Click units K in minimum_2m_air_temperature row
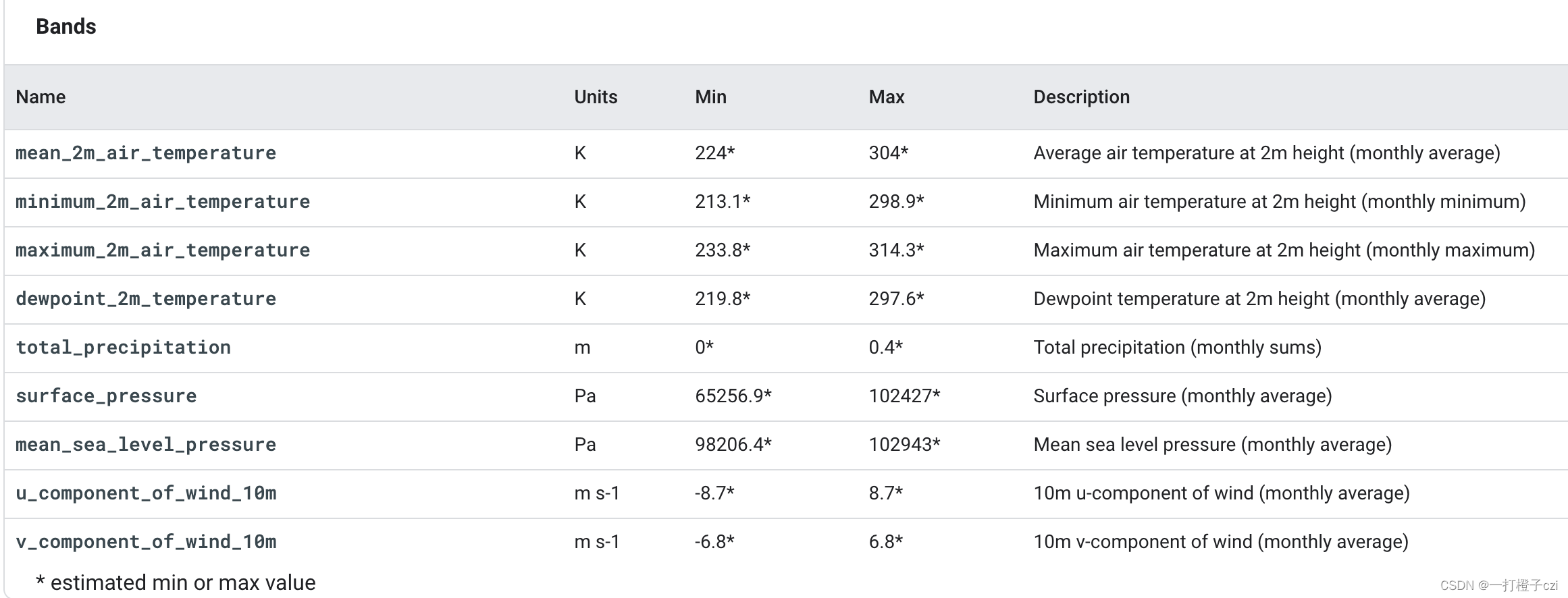1568x598 pixels. click(580, 202)
